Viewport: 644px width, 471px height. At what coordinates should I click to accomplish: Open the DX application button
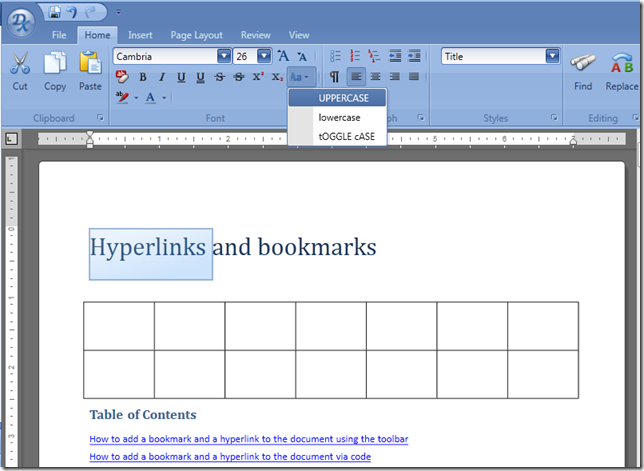pyautogui.click(x=21, y=22)
